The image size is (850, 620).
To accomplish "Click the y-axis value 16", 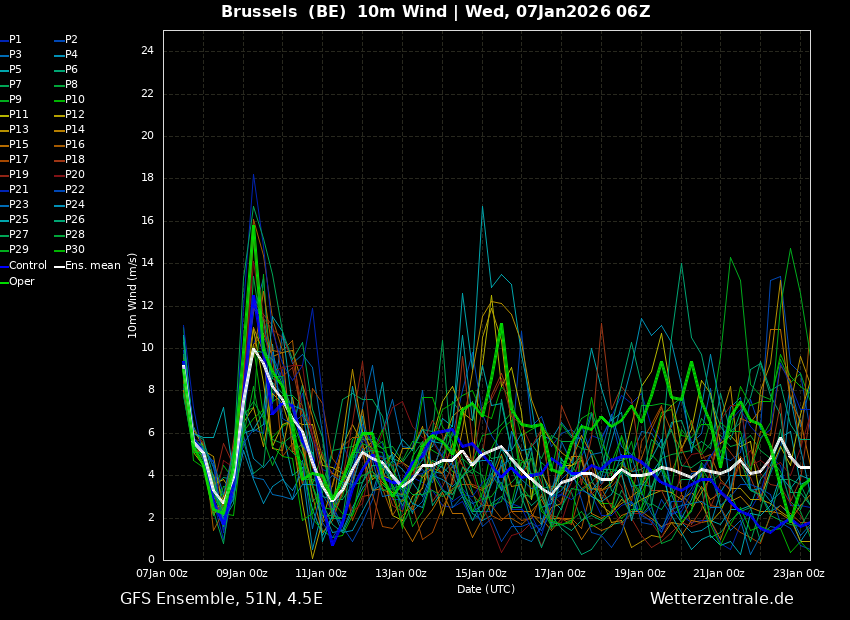I will point(147,221).
